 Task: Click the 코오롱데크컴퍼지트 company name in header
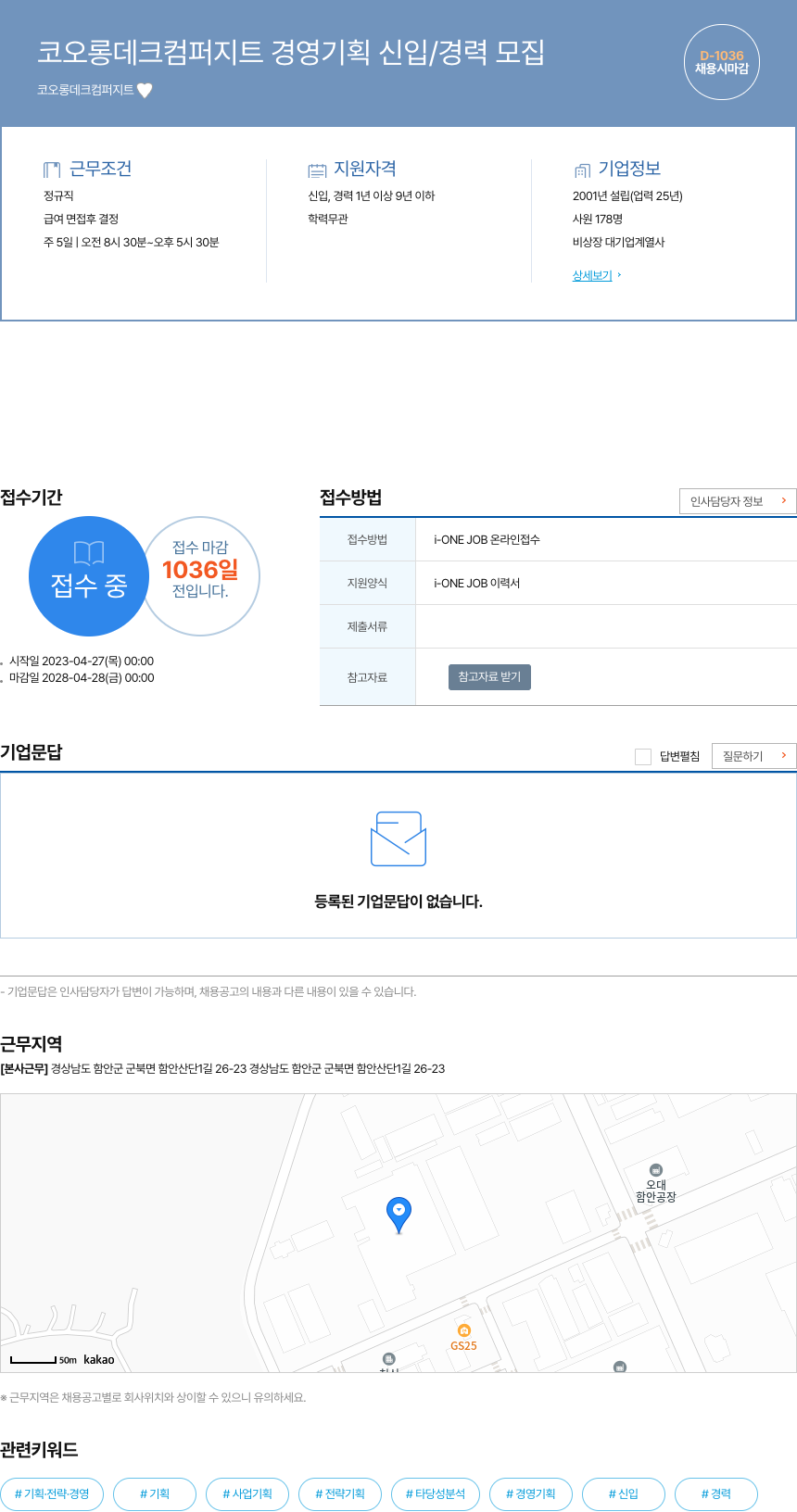pyautogui.click(x=85, y=90)
